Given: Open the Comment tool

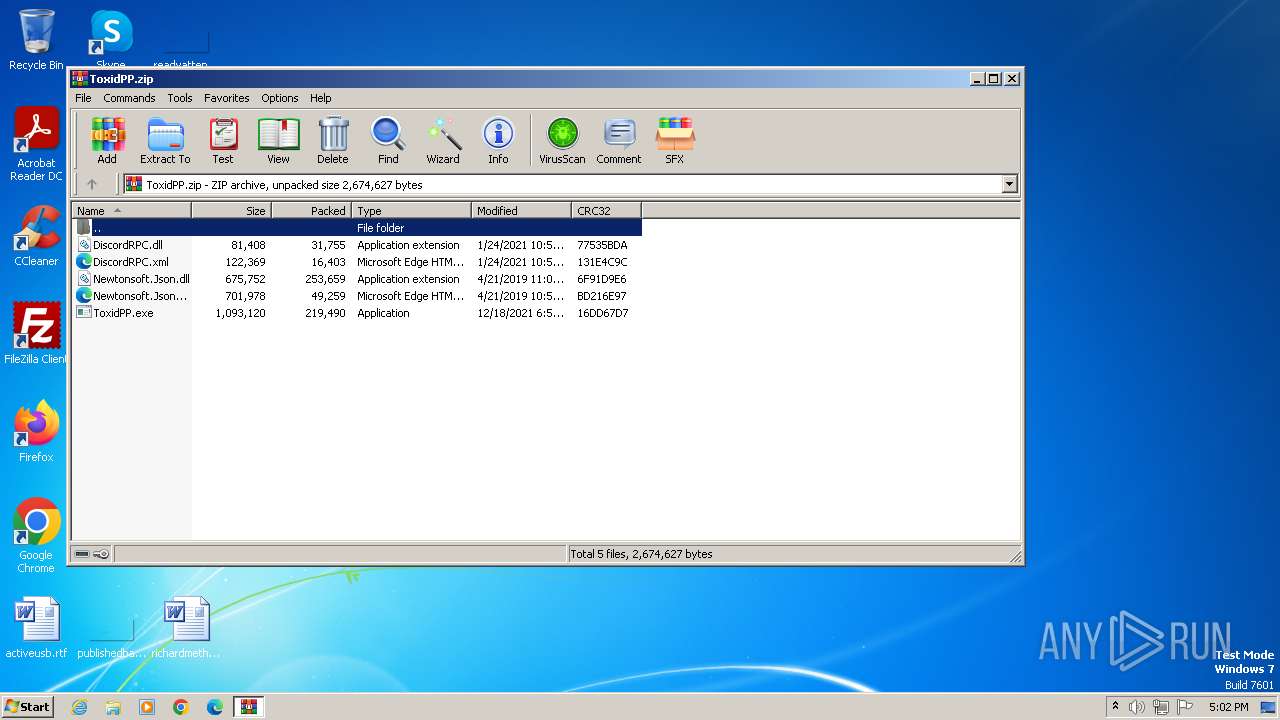Looking at the screenshot, I should coord(619,140).
